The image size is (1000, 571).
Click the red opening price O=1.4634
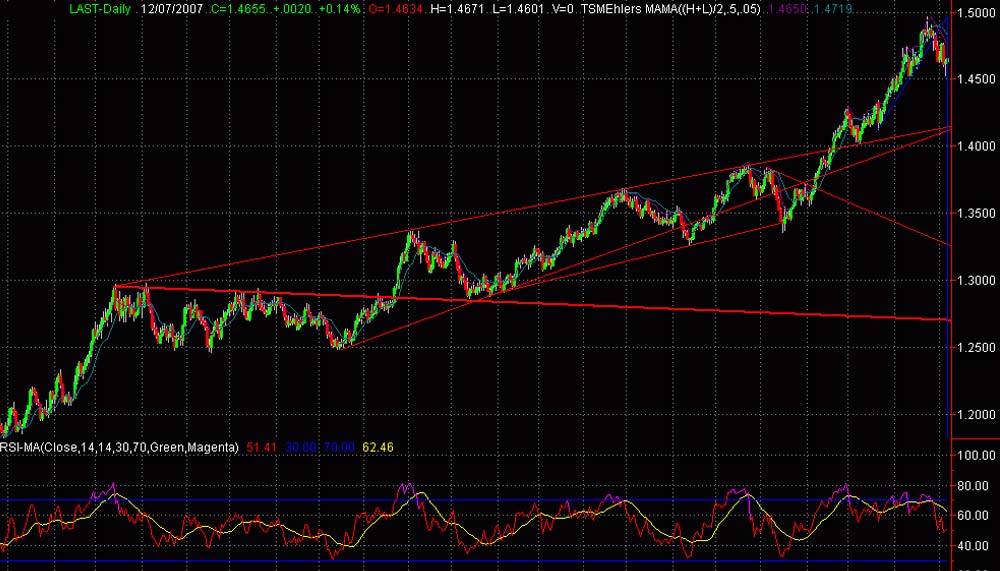coord(395,8)
